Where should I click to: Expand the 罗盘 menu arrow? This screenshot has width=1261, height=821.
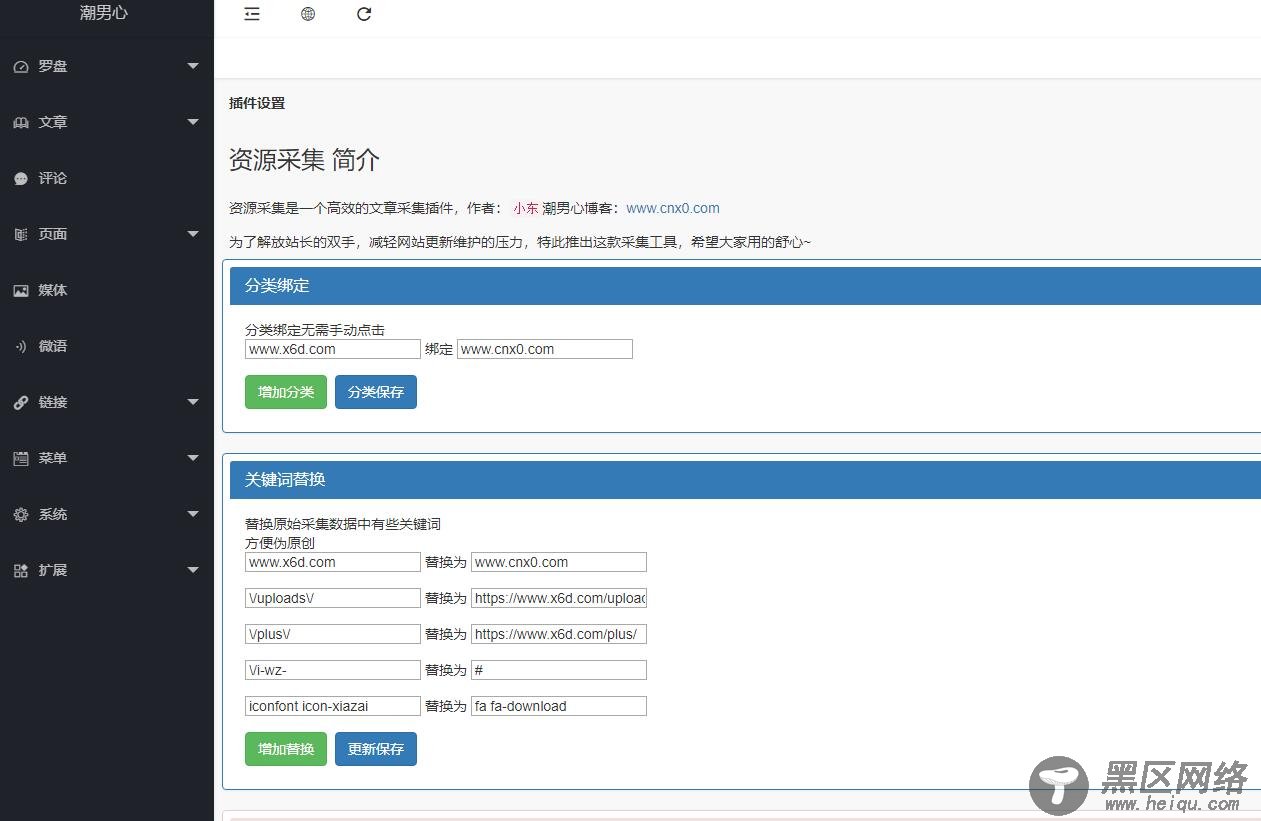193,67
